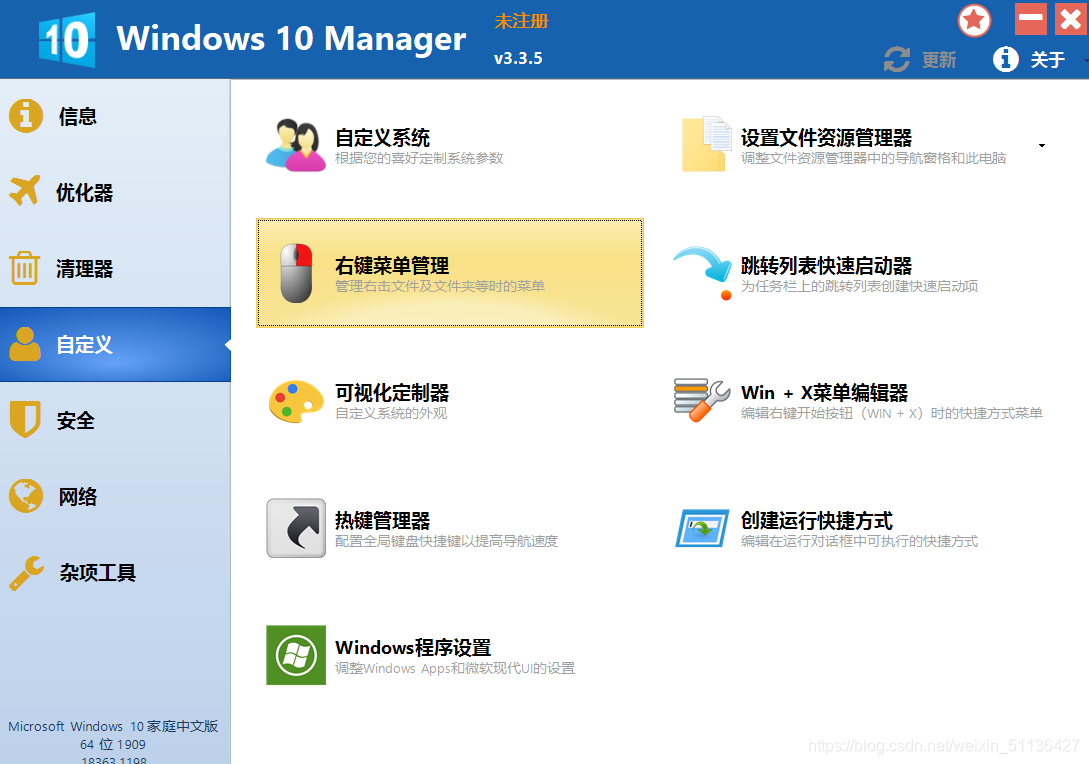
Task: Click the 跳转列表快速启动器 blue arrow icon
Action: (703, 273)
